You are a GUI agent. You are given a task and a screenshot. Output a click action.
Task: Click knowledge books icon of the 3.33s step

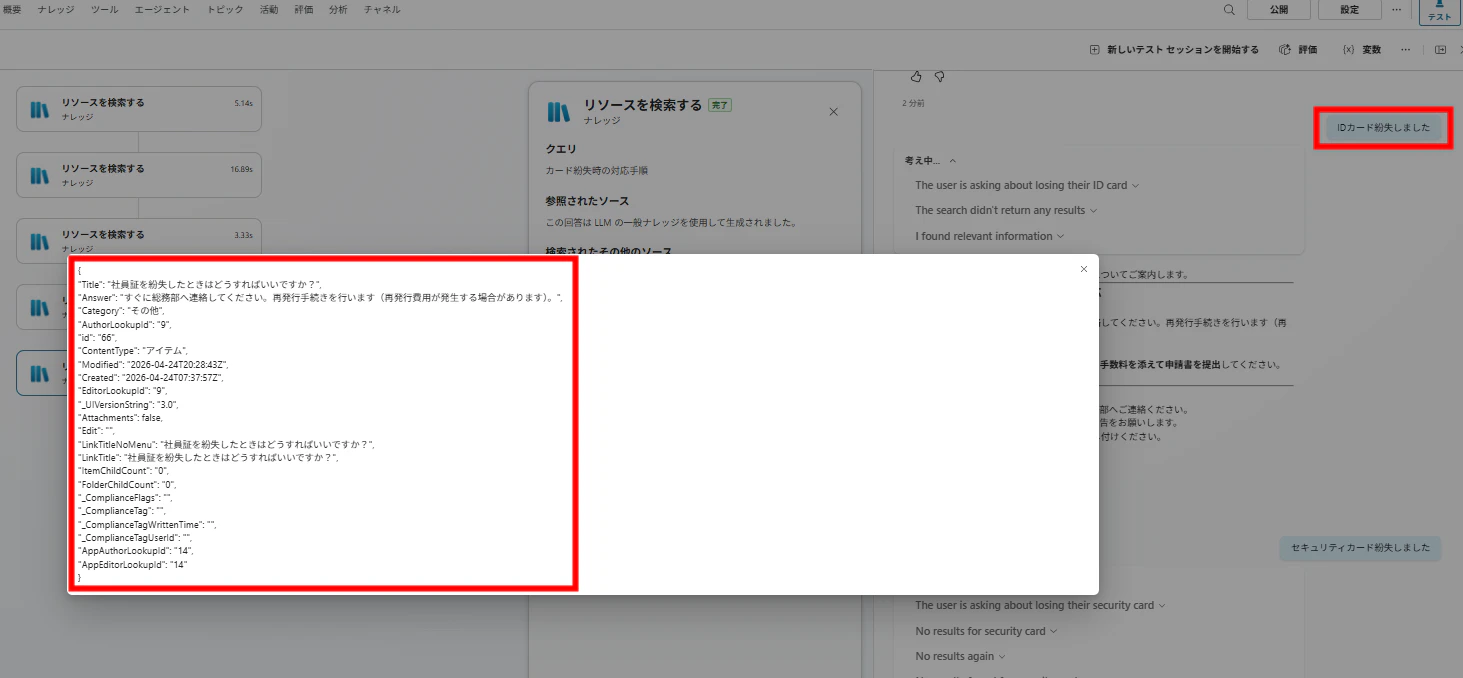[40, 242]
